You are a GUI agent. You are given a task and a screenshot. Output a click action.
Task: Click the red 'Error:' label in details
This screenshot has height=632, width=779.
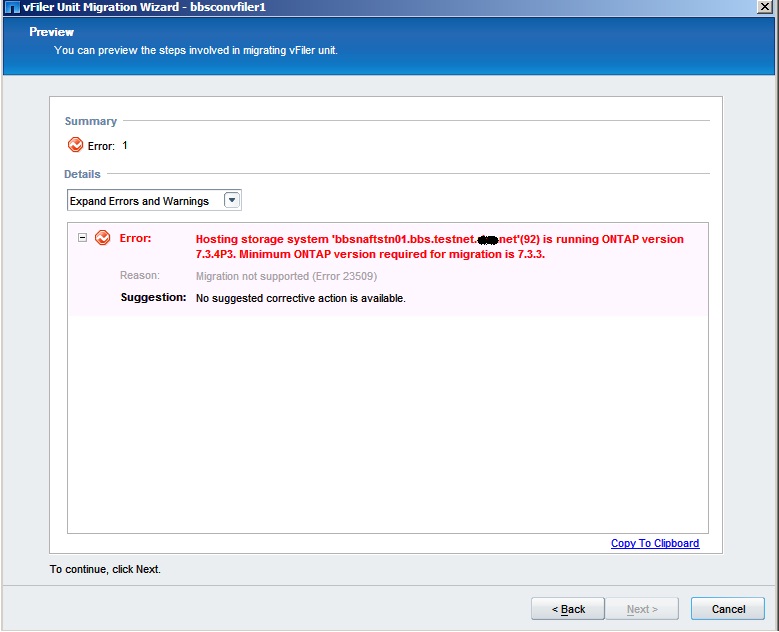coord(135,238)
